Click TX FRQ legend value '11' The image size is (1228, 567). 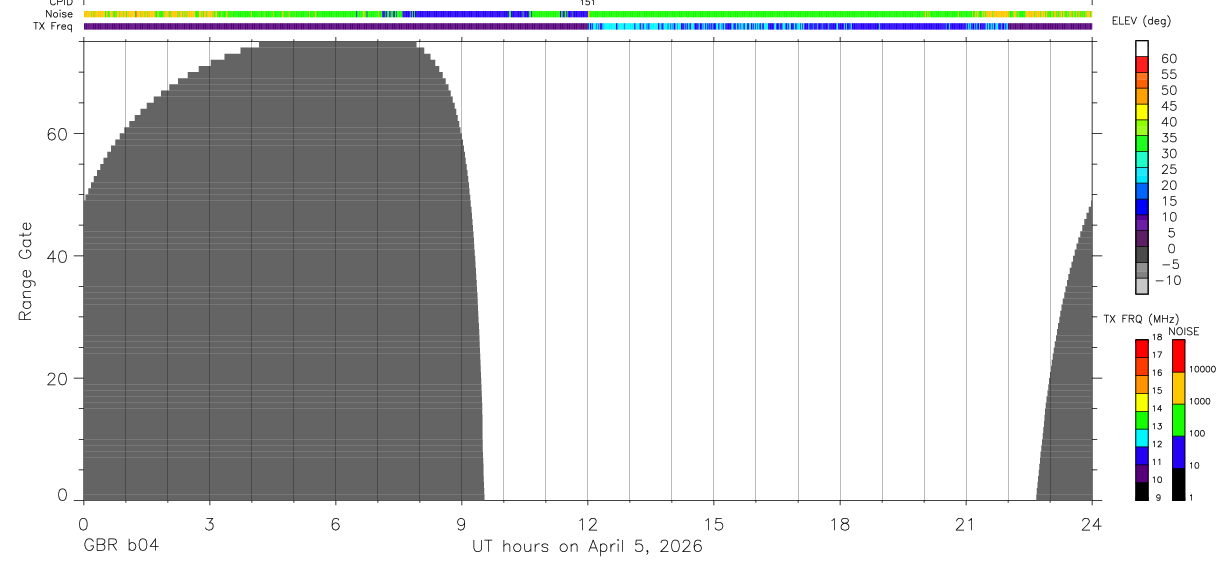[x=1156, y=462]
